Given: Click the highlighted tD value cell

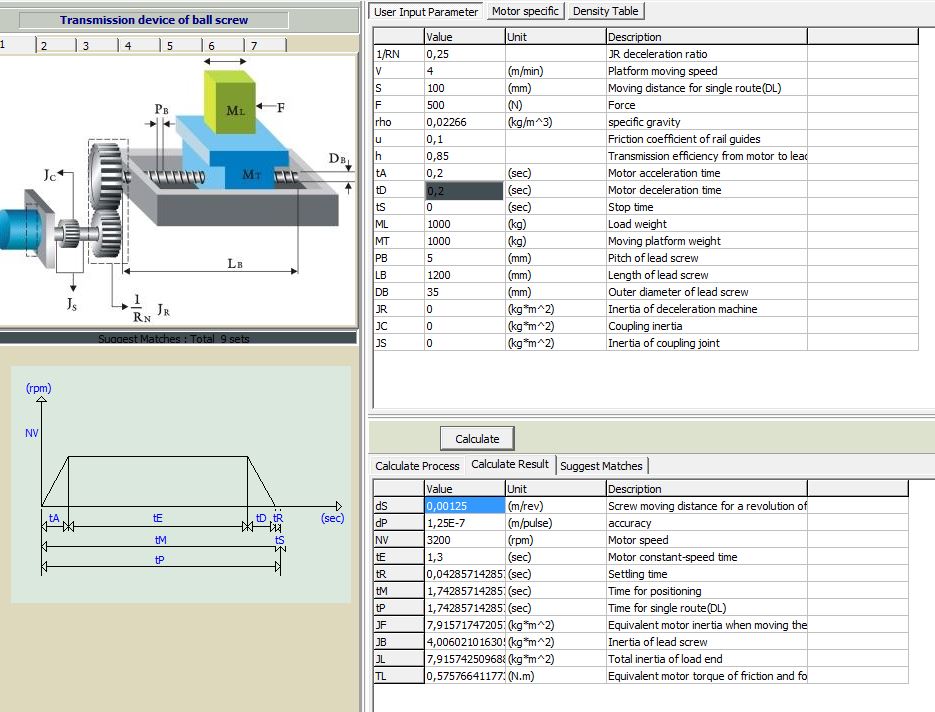Looking at the screenshot, I should pos(465,190).
